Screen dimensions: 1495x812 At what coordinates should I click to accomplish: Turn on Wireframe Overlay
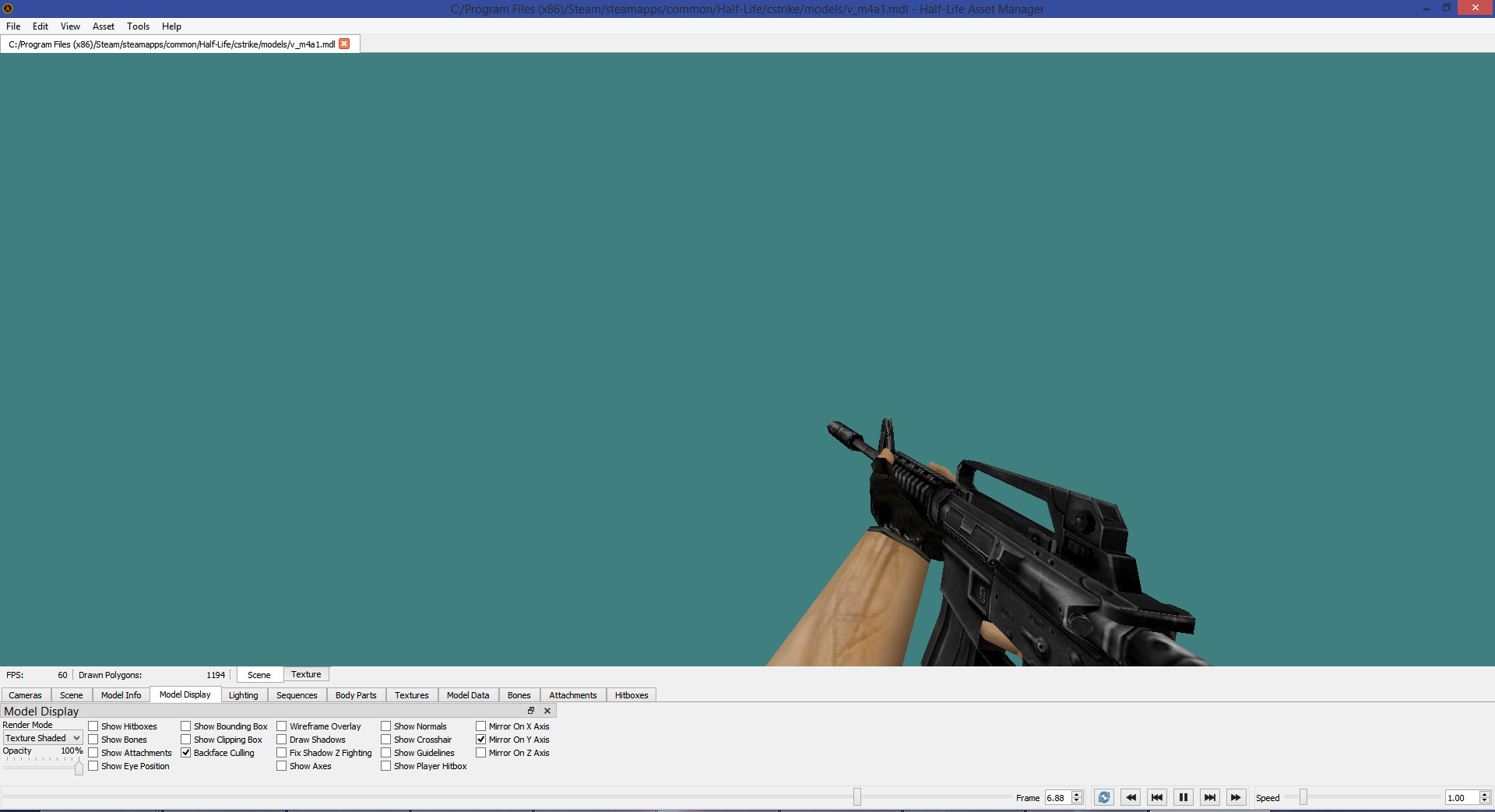coord(281,726)
